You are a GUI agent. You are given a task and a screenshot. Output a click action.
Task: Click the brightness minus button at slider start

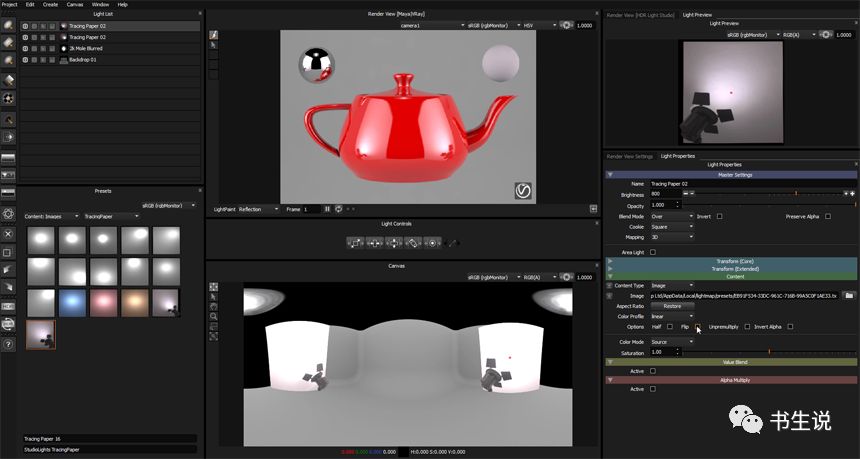click(x=686, y=194)
